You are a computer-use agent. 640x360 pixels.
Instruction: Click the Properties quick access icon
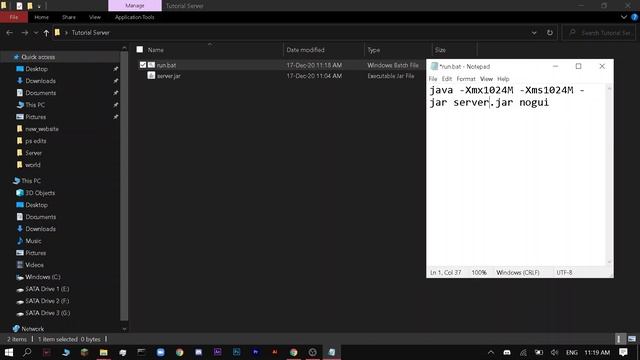[19, 6]
